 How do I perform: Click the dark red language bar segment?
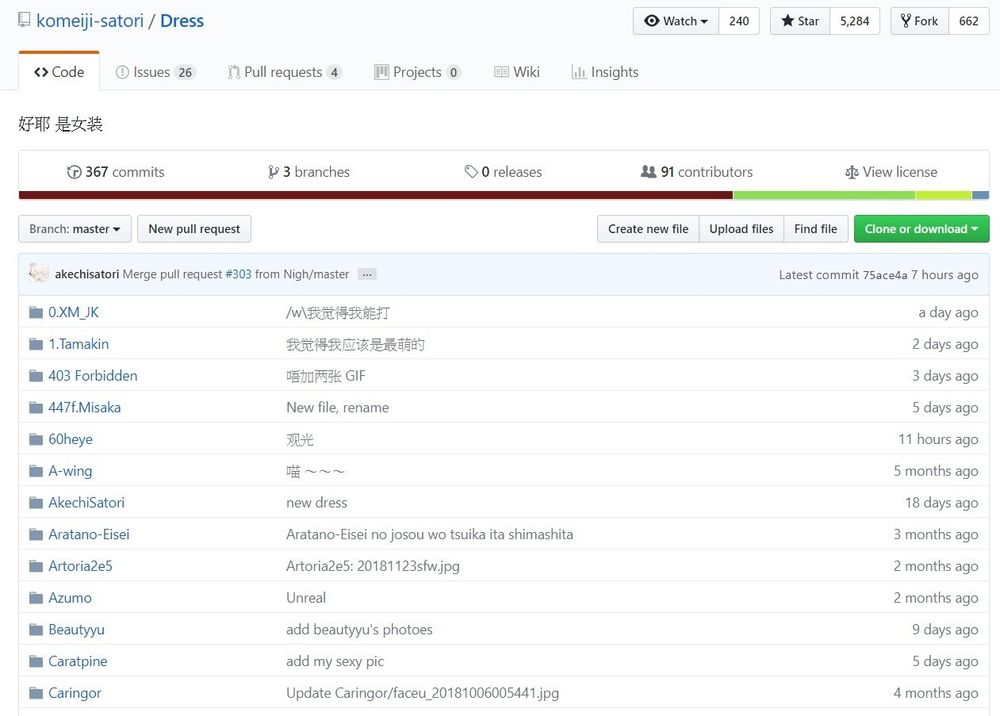pos(375,195)
